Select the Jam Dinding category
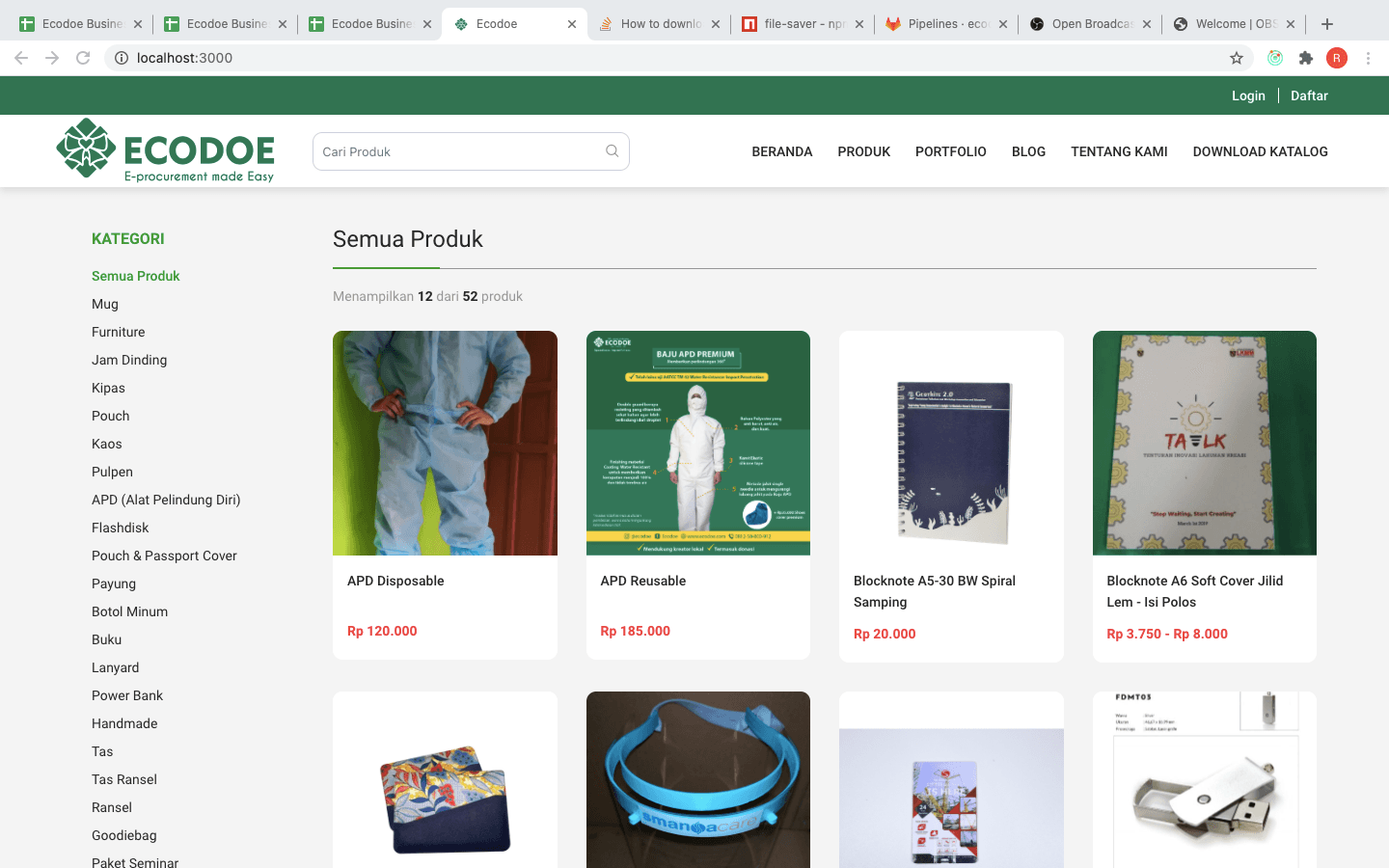 click(x=129, y=360)
